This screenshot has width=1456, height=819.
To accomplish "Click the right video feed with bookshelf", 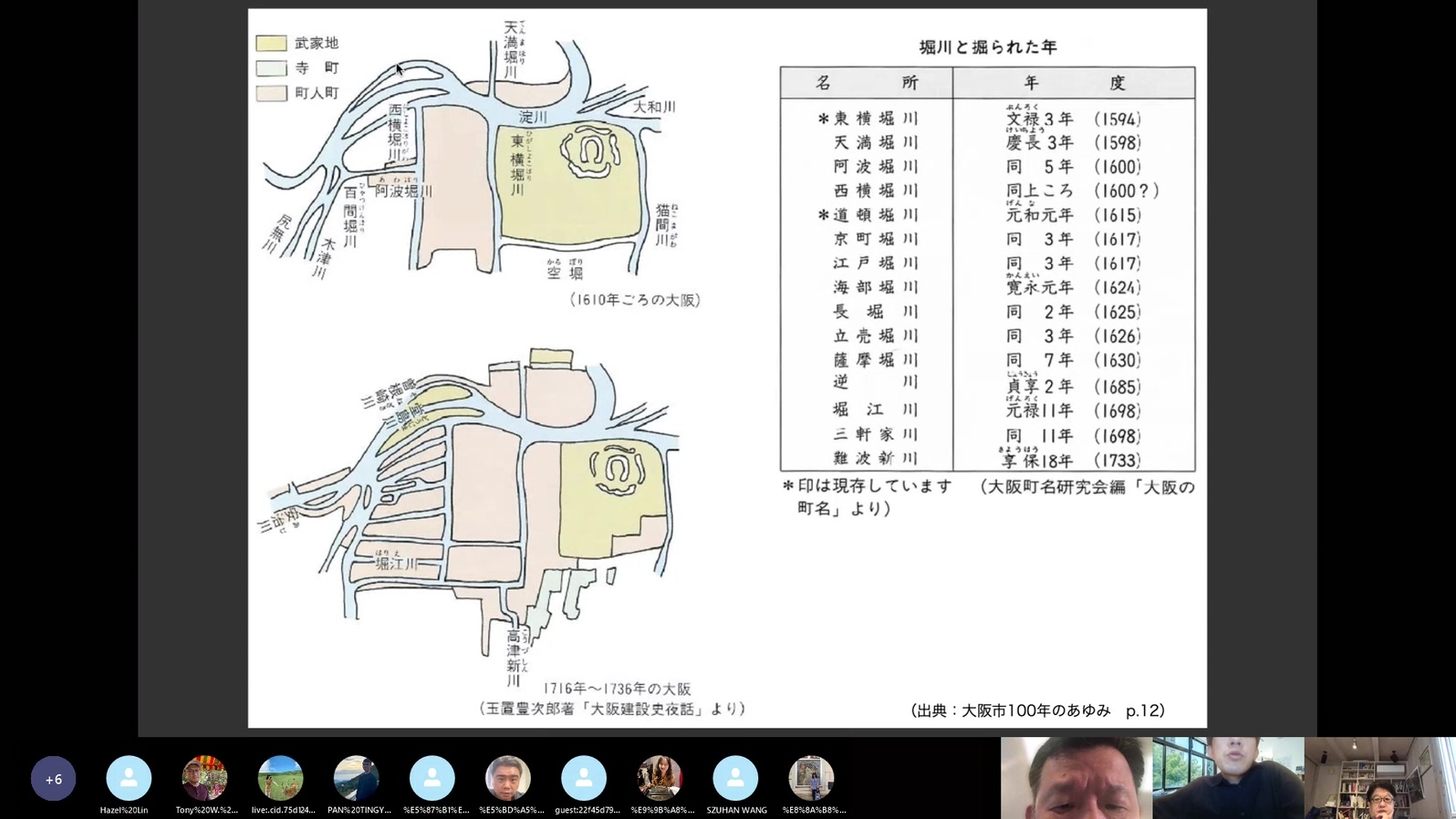I will tap(1379, 778).
